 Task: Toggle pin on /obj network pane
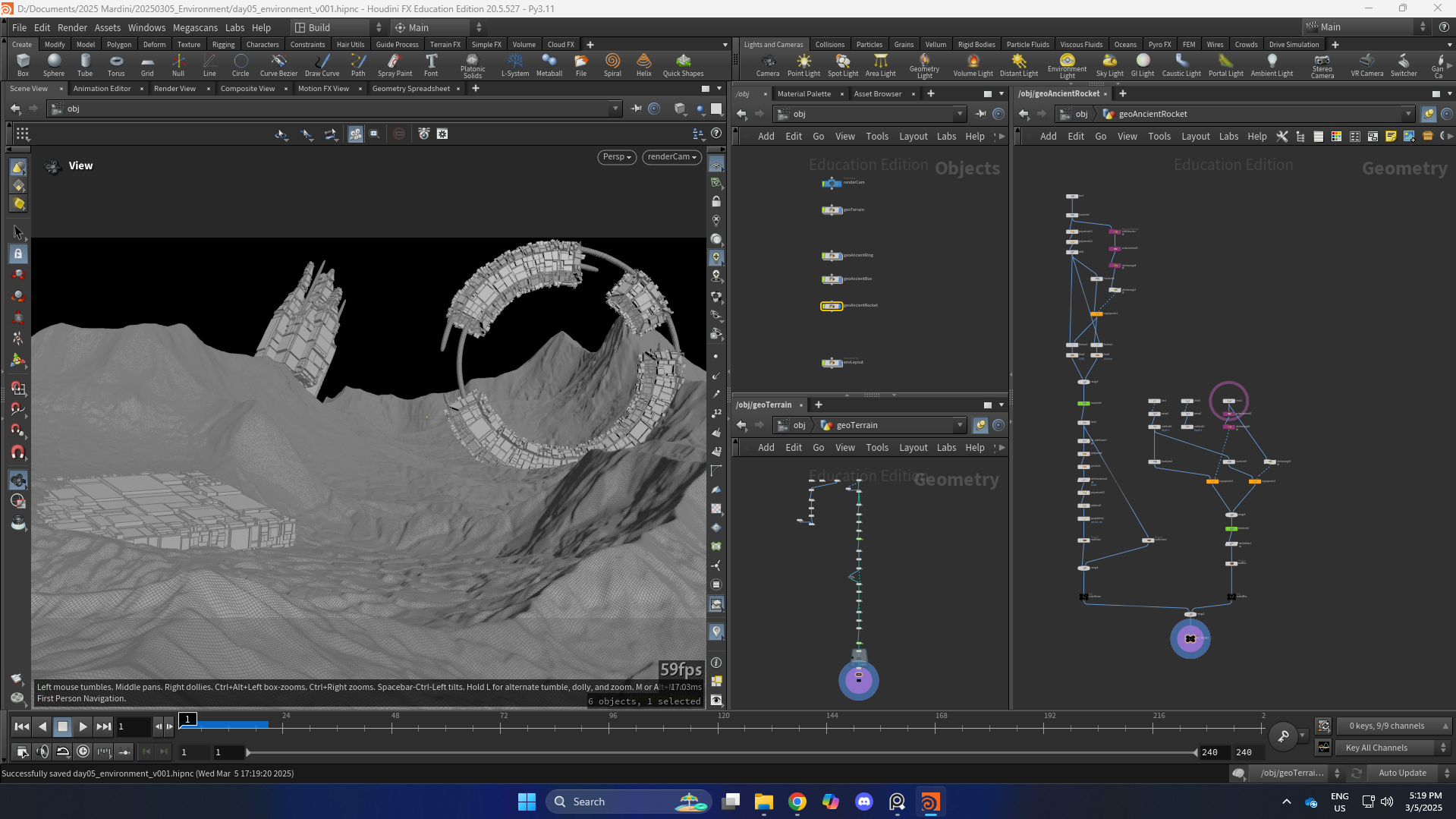[x=980, y=114]
